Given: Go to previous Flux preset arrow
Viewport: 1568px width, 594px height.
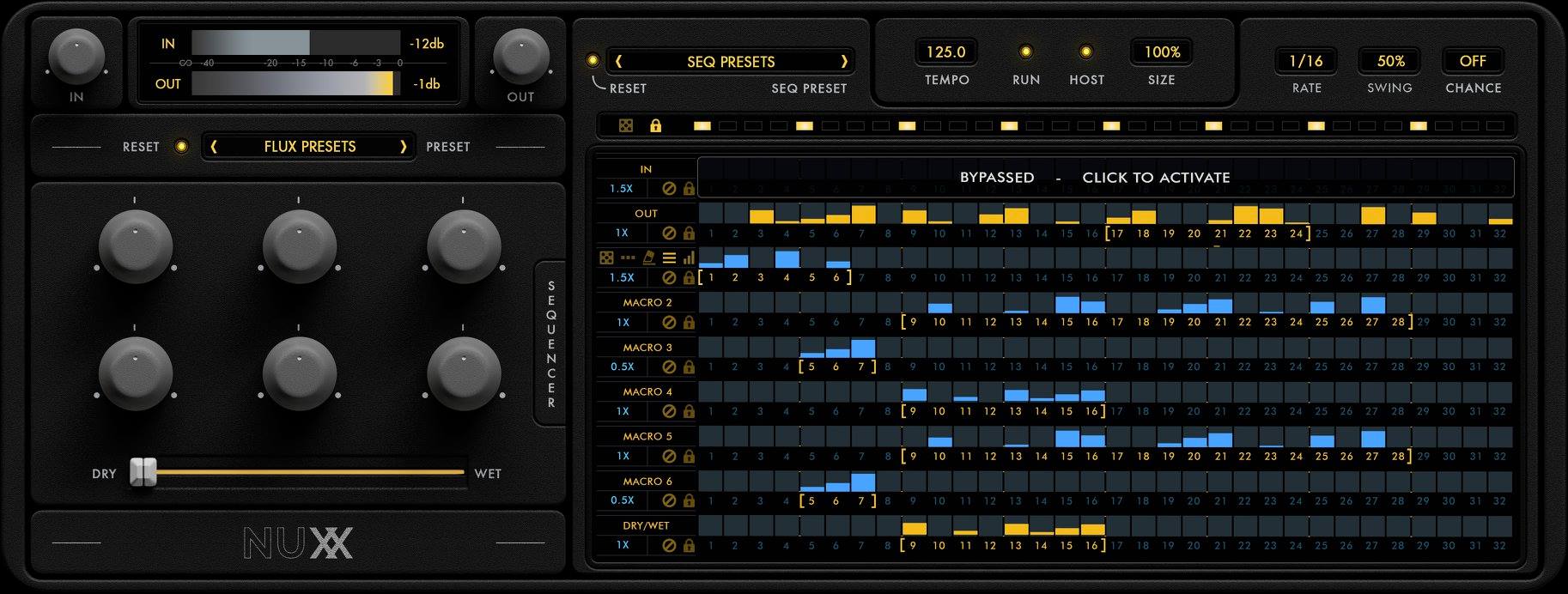Looking at the screenshot, I should point(214,147).
